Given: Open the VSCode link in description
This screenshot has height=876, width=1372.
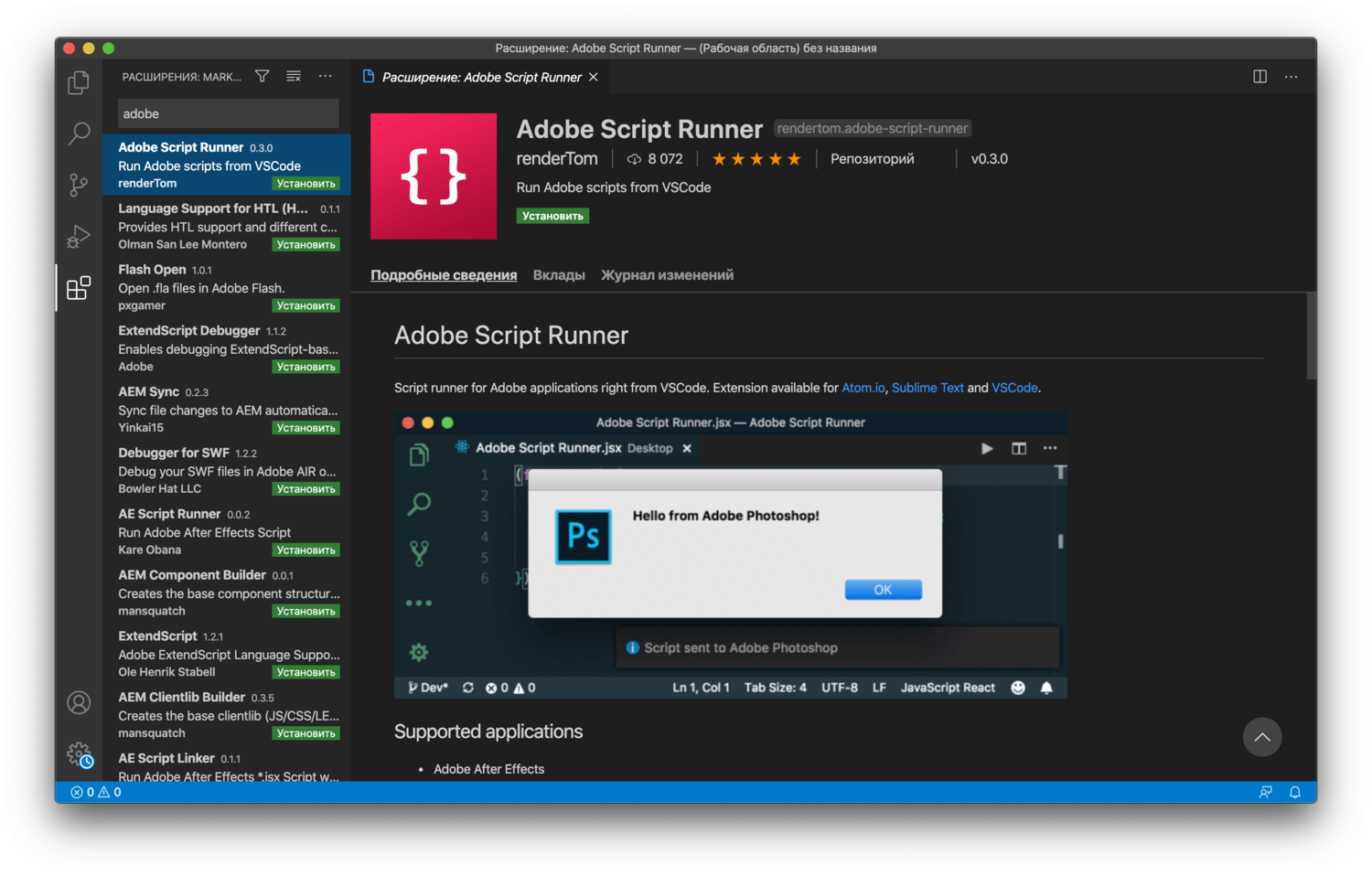Looking at the screenshot, I should tap(1014, 388).
